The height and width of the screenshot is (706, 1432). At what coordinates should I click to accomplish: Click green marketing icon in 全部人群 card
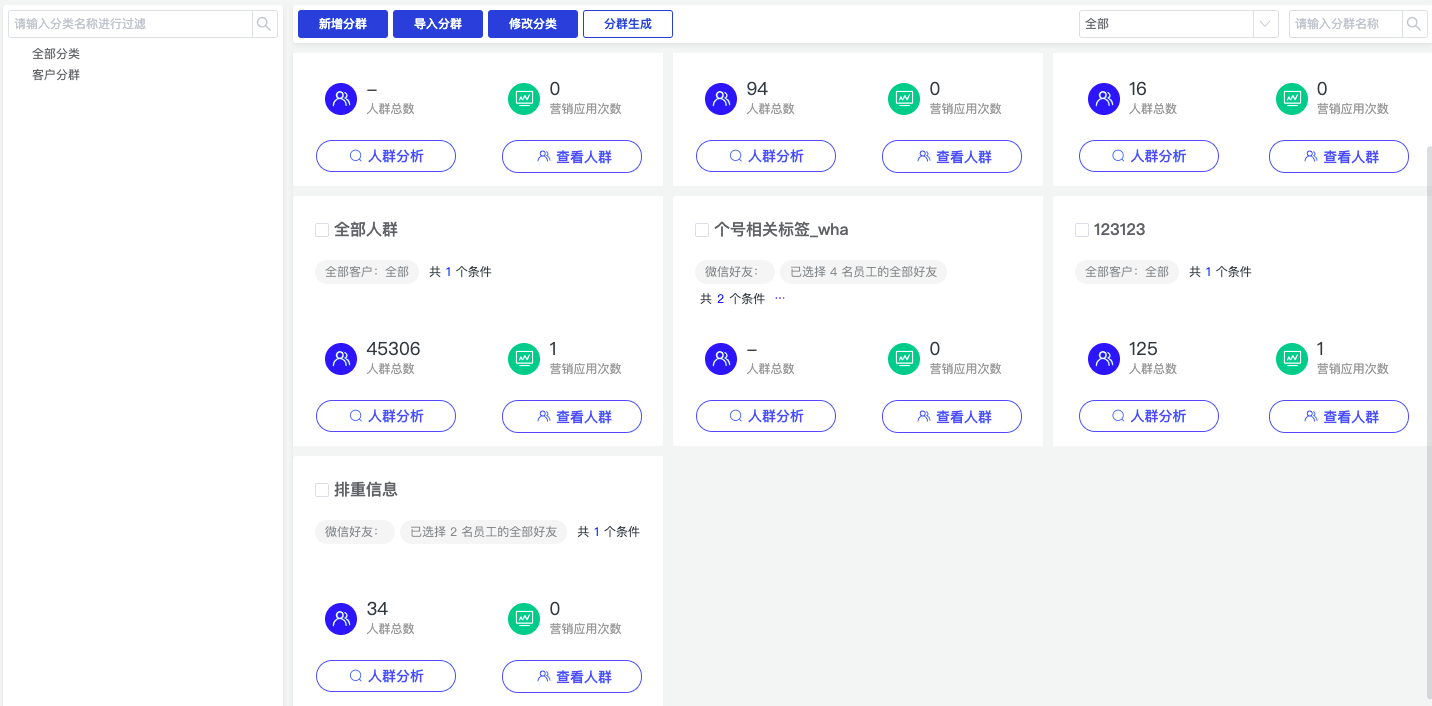coord(524,358)
